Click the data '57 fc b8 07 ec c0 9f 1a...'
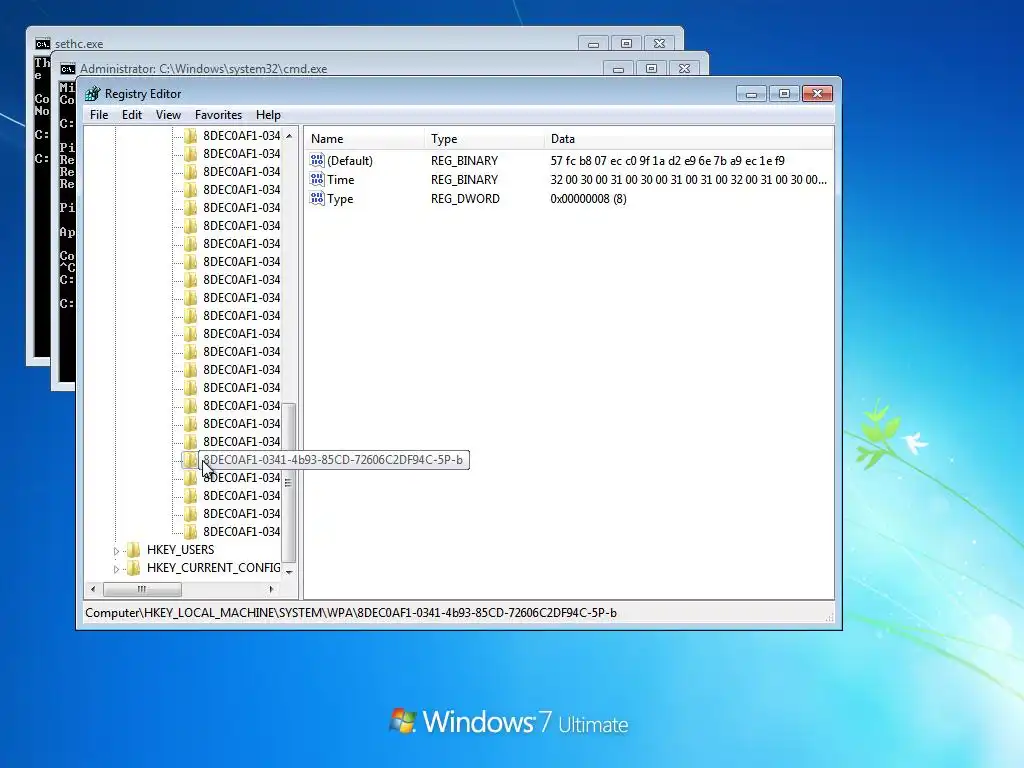1024x768 pixels. click(667, 160)
